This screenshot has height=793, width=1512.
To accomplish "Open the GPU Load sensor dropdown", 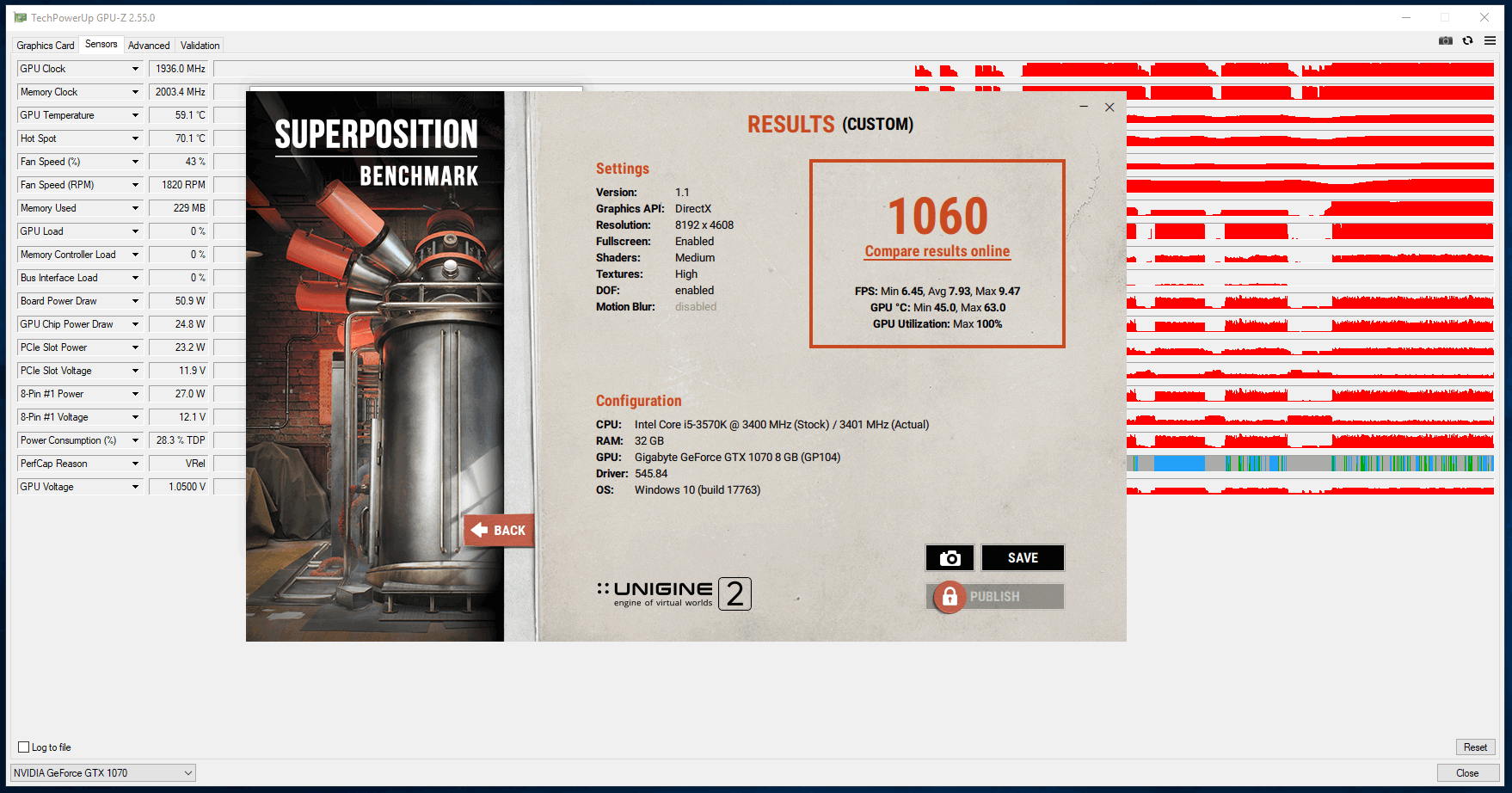I will pyautogui.click(x=135, y=231).
